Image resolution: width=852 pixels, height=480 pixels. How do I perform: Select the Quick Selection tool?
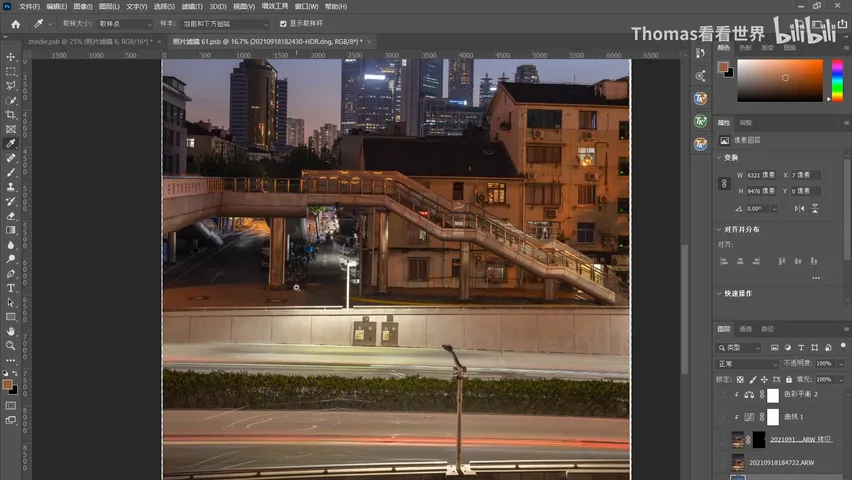[x=11, y=101]
